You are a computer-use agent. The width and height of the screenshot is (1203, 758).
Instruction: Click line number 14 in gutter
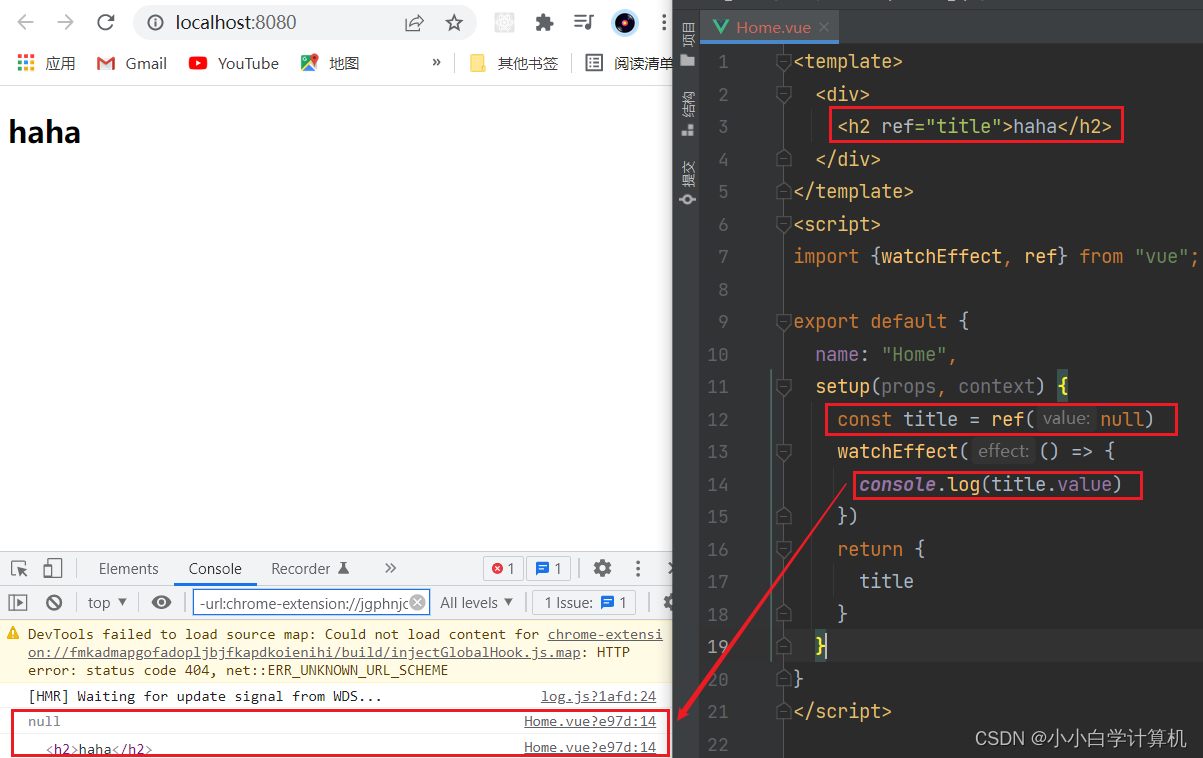point(718,484)
